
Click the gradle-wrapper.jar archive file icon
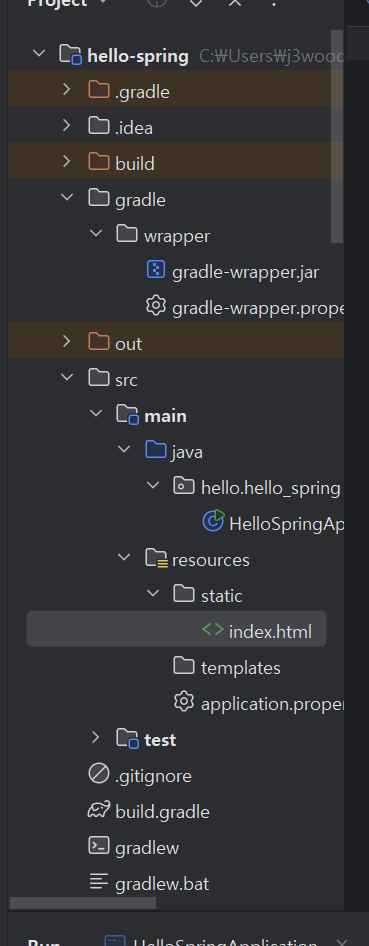click(156, 270)
